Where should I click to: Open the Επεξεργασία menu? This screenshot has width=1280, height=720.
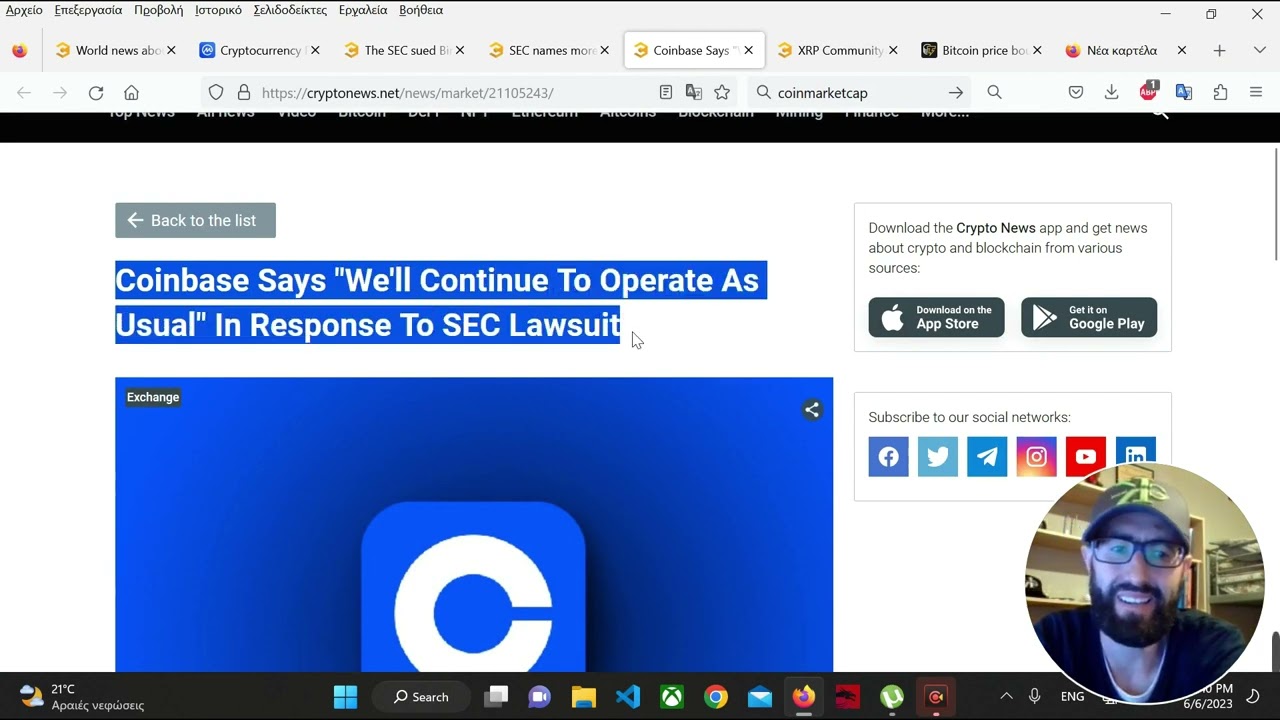[x=88, y=10]
